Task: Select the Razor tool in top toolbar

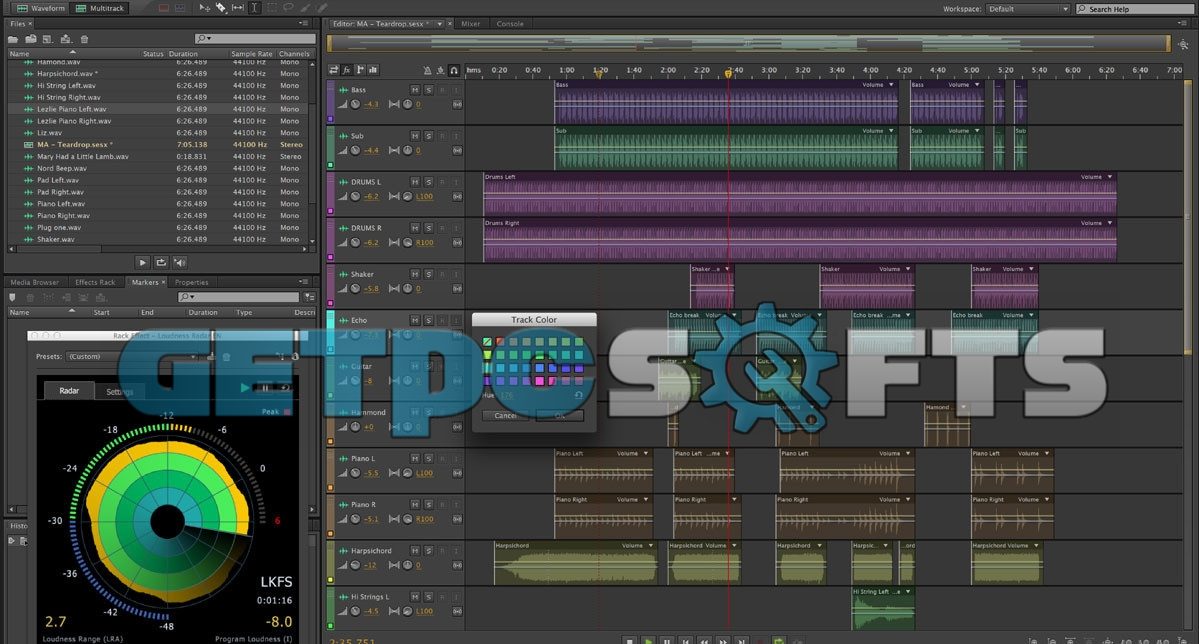Action: pyautogui.click(x=220, y=8)
